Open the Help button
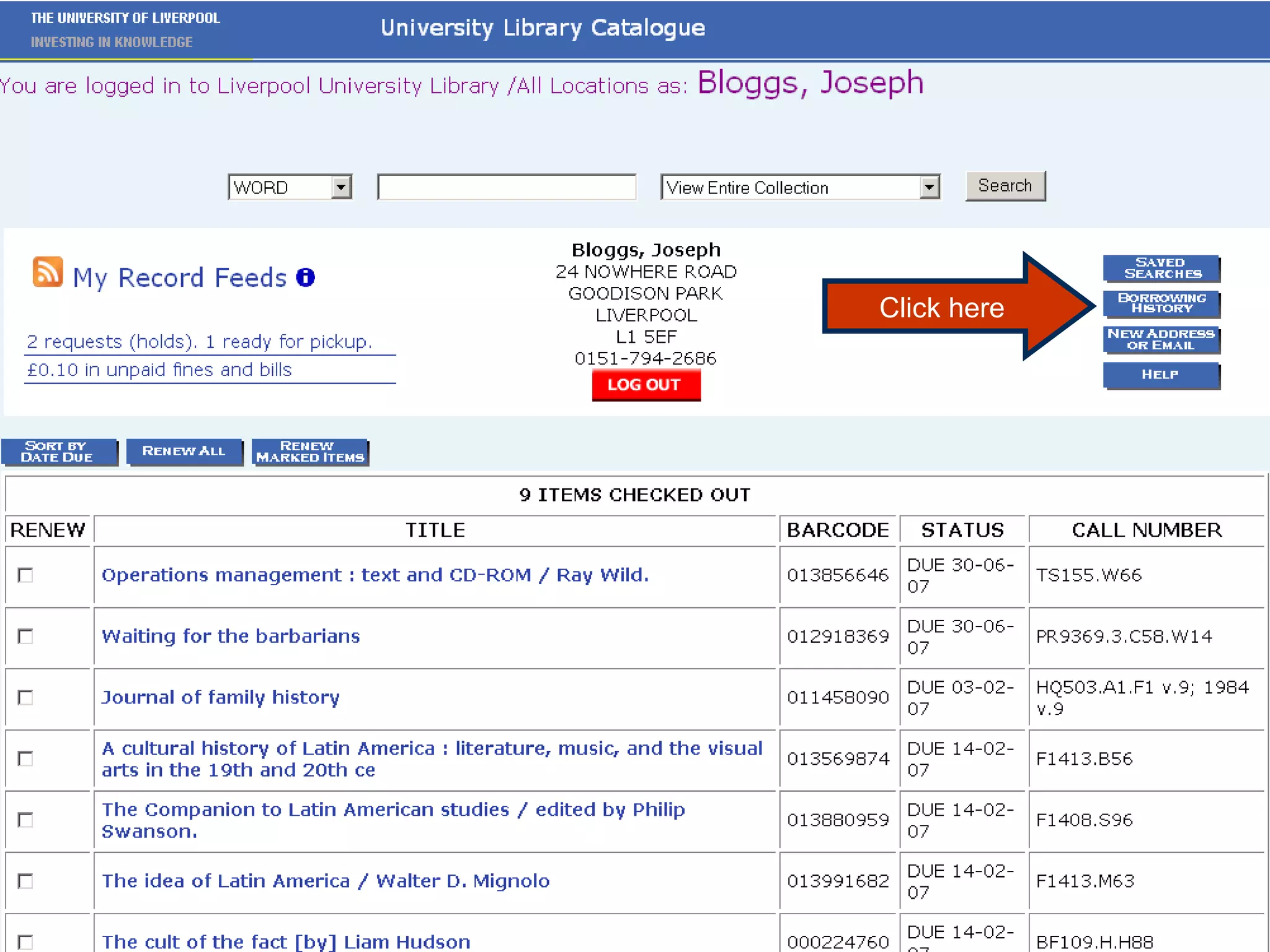This screenshot has height=952, width=1270. [1161, 375]
